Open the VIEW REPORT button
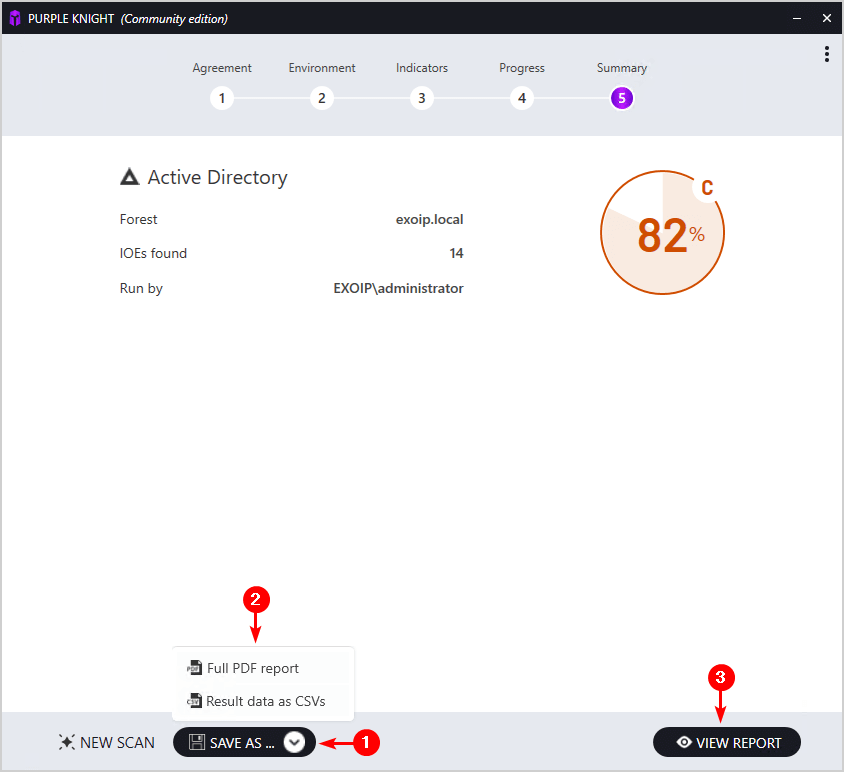The height and width of the screenshot is (772, 844). pyautogui.click(x=727, y=742)
